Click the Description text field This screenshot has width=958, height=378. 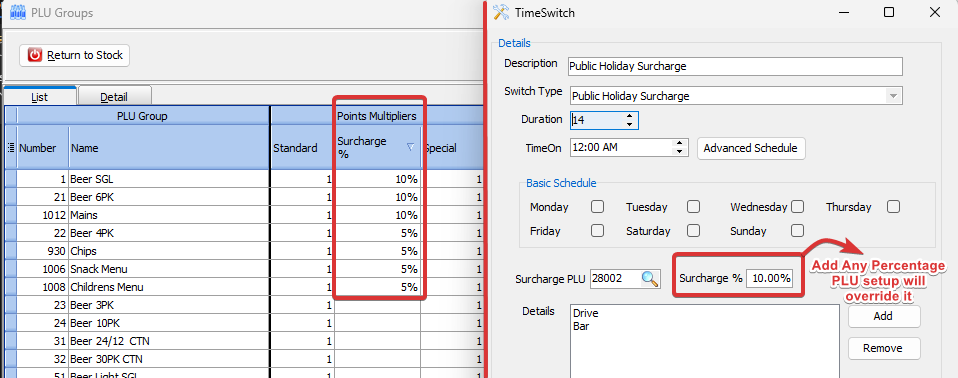pyautogui.click(x=735, y=66)
